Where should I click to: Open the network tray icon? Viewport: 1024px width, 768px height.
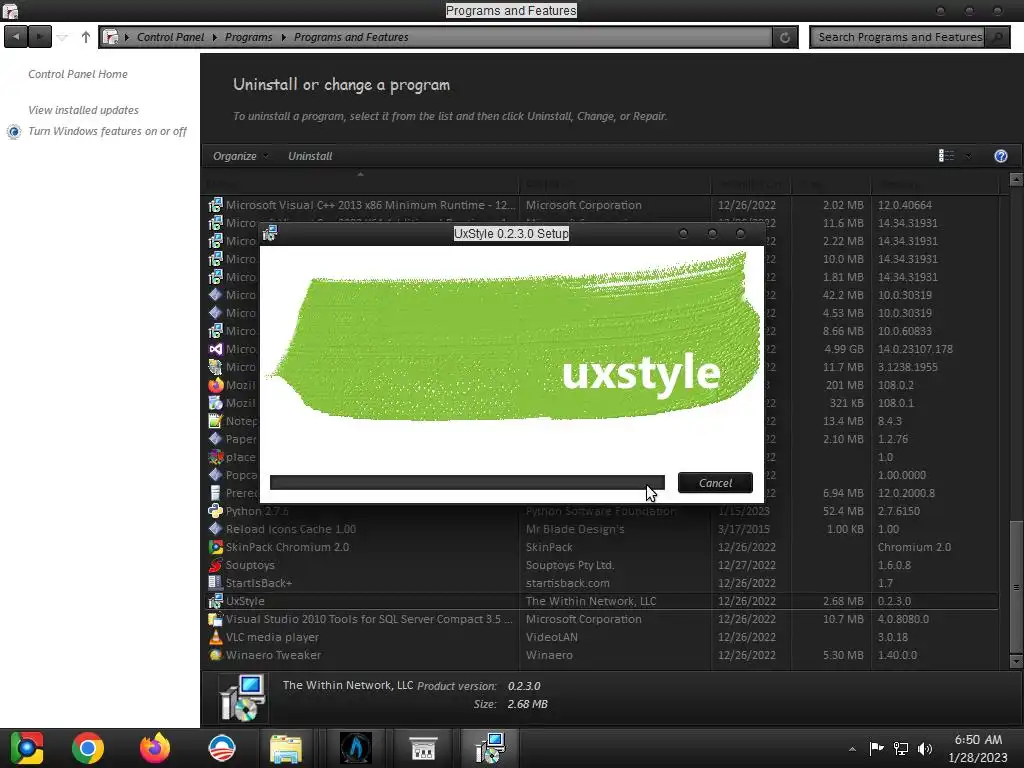[901, 748]
